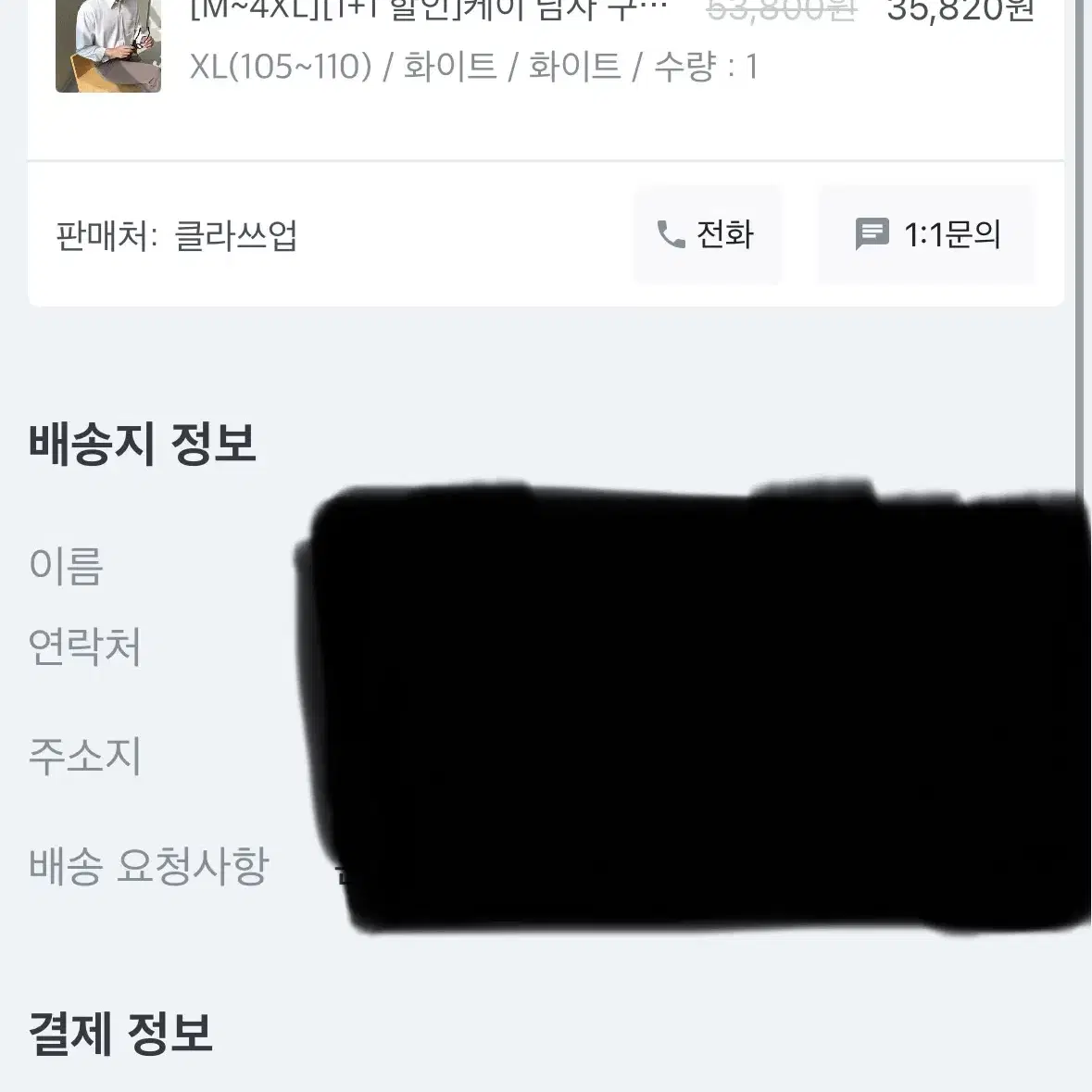Open the shirt product thumbnail
1092x1092 pixels.
pos(108,46)
